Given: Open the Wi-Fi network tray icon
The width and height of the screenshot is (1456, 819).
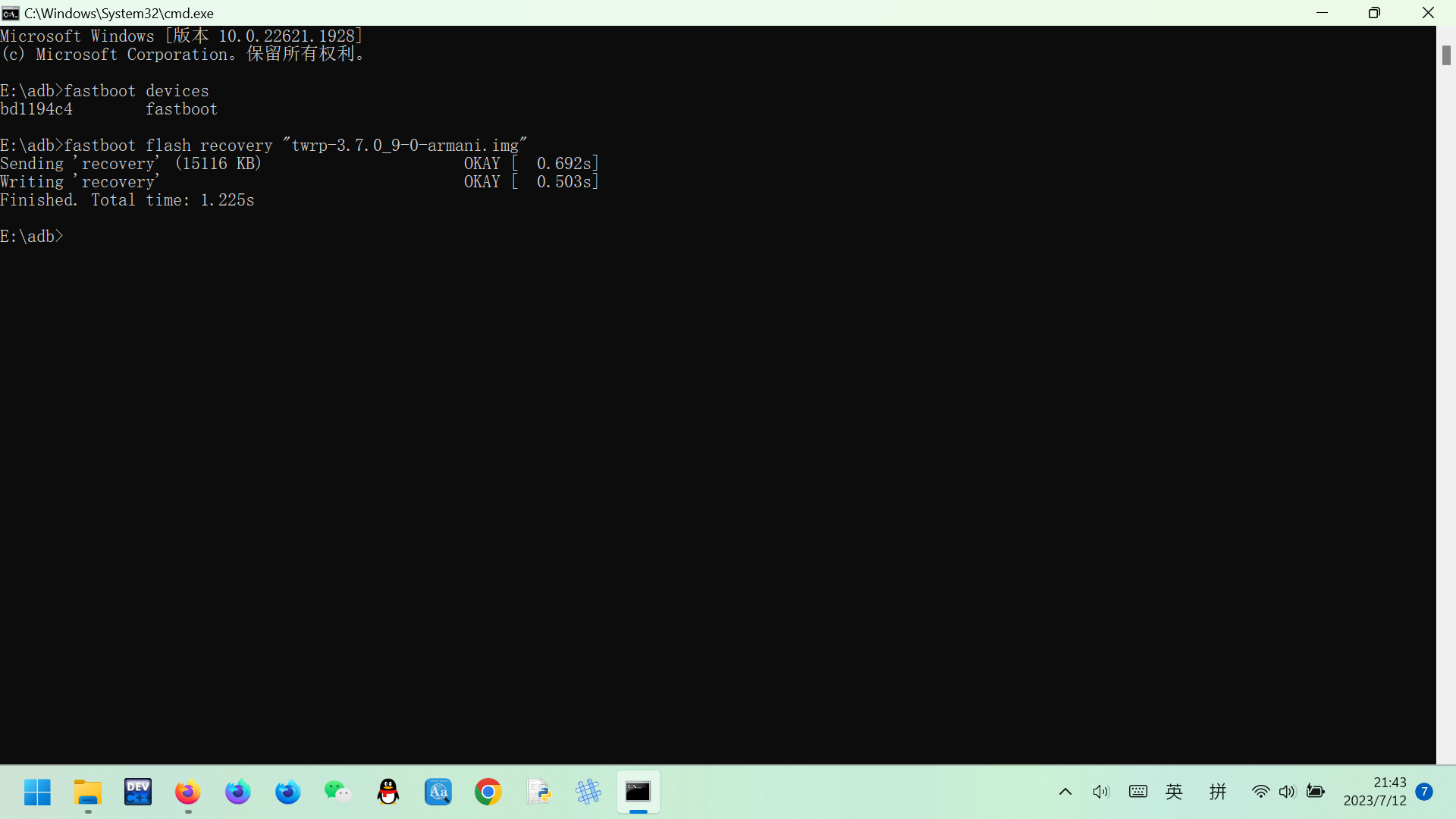Looking at the screenshot, I should pos(1260,792).
